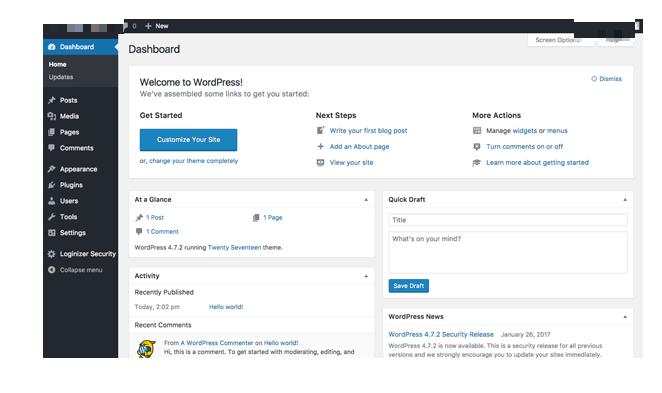Image resolution: width=662 pixels, height=393 pixels.
Task: Collapse the Activity panel
Action: 366,276
